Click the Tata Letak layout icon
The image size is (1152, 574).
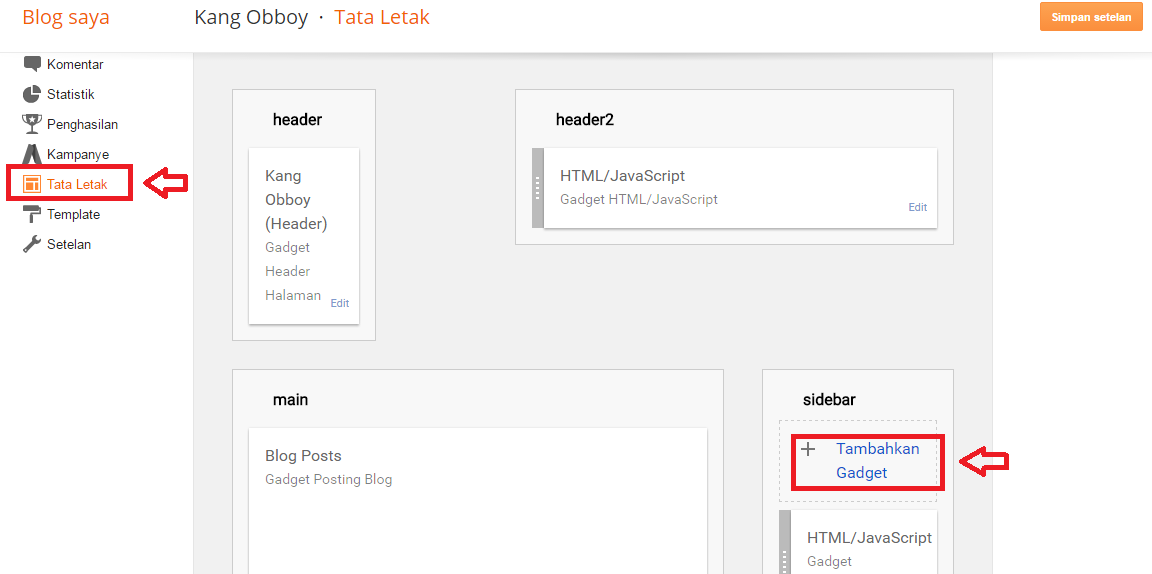coord(32,184)
